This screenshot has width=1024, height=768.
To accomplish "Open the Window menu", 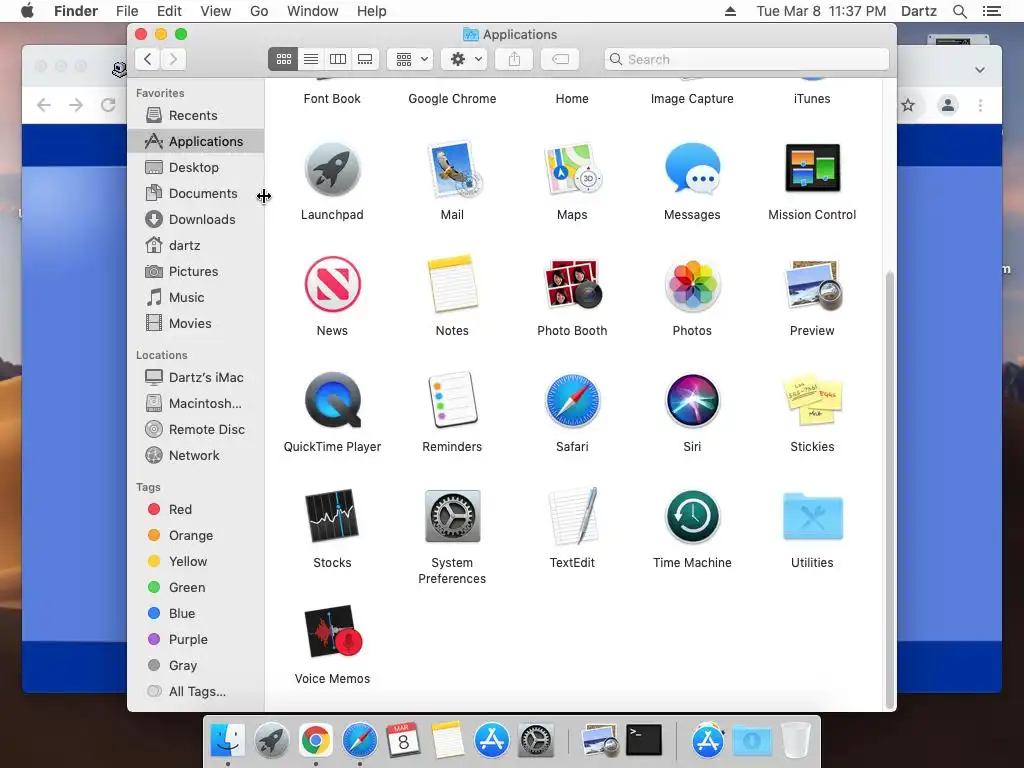I will pos(313,11).
